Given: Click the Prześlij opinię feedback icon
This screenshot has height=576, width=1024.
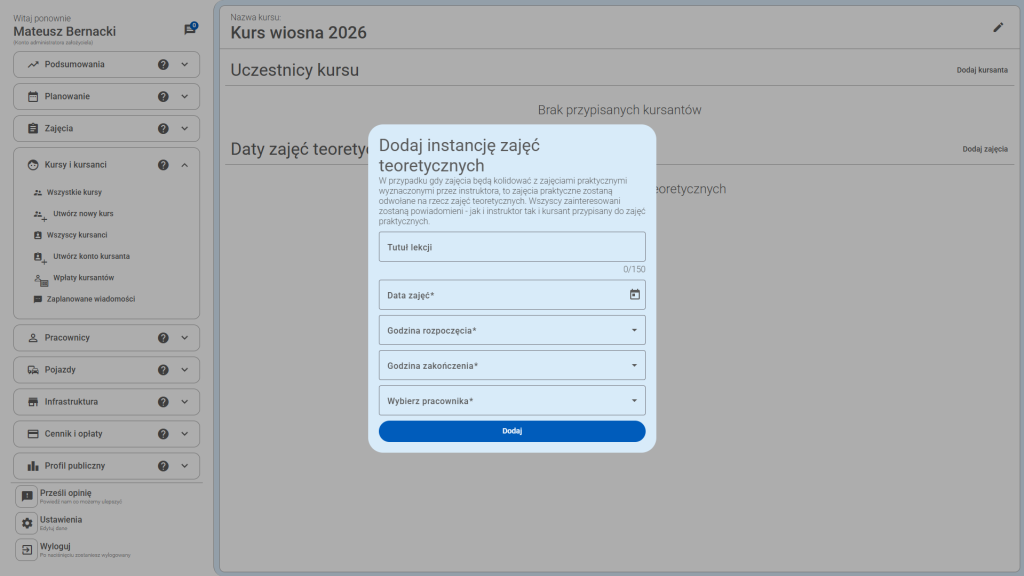Looking at the screenshot, I should [27, 496].
